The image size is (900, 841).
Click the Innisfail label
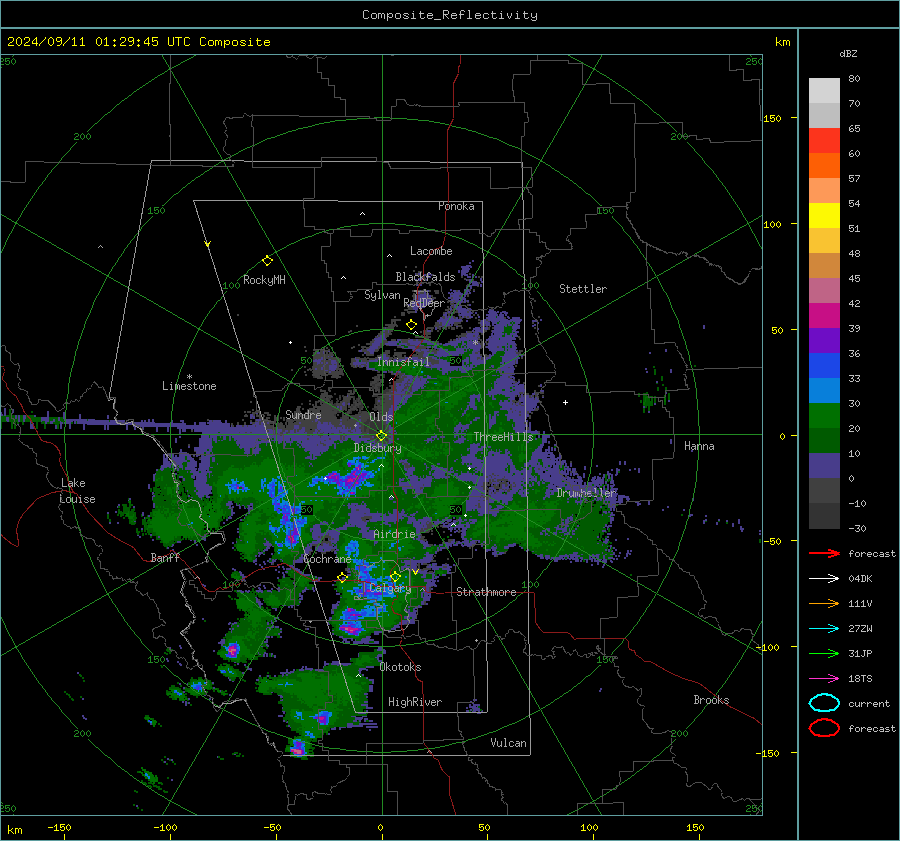[403, 362]
